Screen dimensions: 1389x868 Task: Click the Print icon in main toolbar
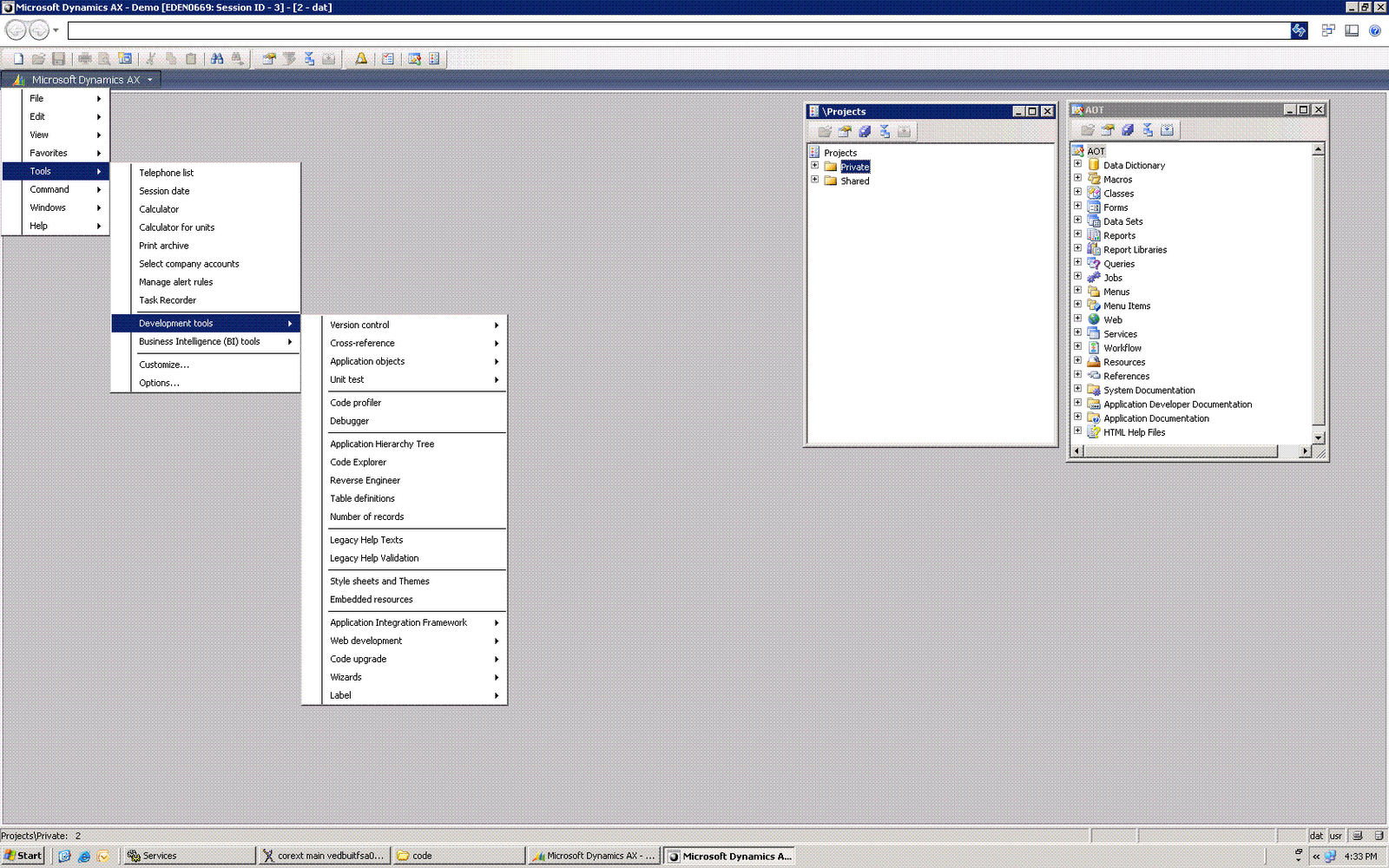tap(84, 59)
